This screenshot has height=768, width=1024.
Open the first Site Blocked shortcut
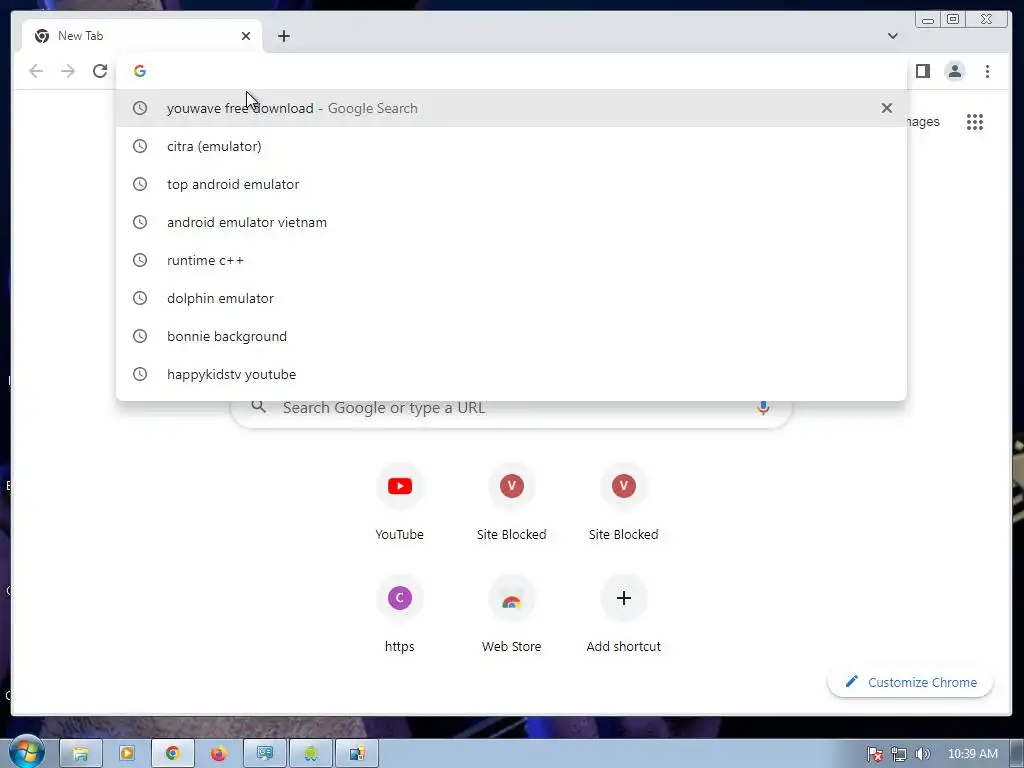(x=511, y=503)
